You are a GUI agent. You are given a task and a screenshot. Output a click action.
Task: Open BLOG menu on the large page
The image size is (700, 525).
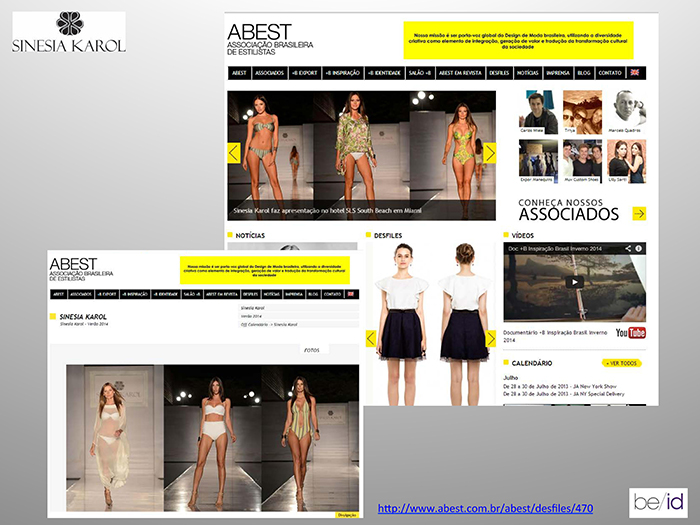(x=583, y=73)
